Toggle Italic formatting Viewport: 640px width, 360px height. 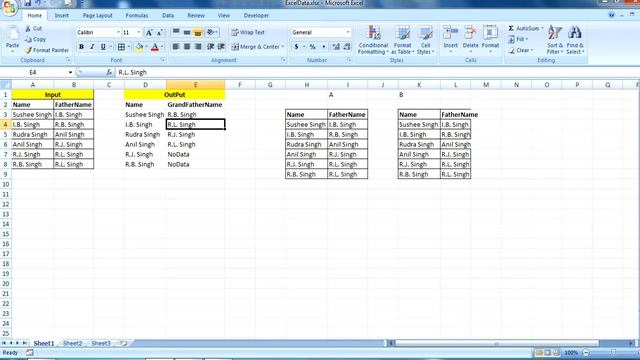pyautogui.click(x=92, y=47)
